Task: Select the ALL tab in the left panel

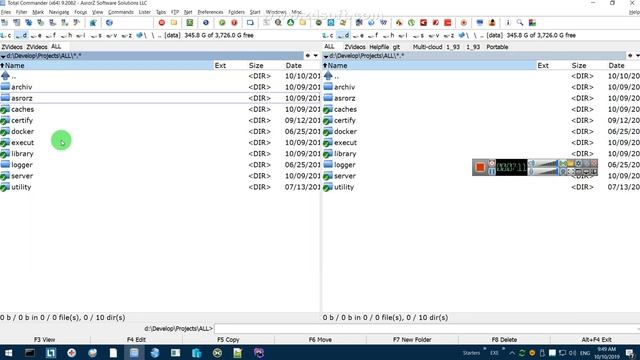Action: coord(56,47)
